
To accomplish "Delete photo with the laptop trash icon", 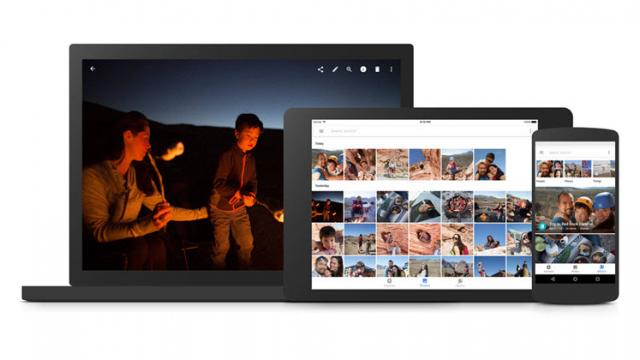I will [377, 69].
